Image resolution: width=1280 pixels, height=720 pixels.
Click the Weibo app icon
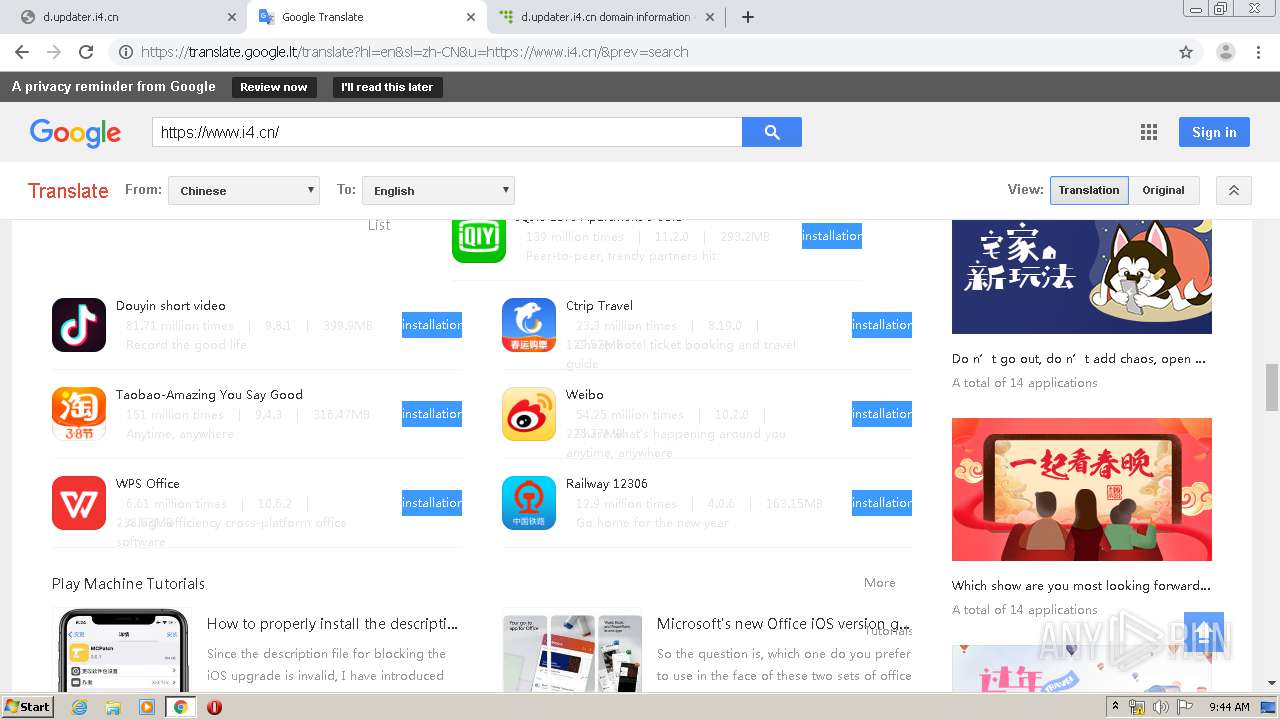529,414
